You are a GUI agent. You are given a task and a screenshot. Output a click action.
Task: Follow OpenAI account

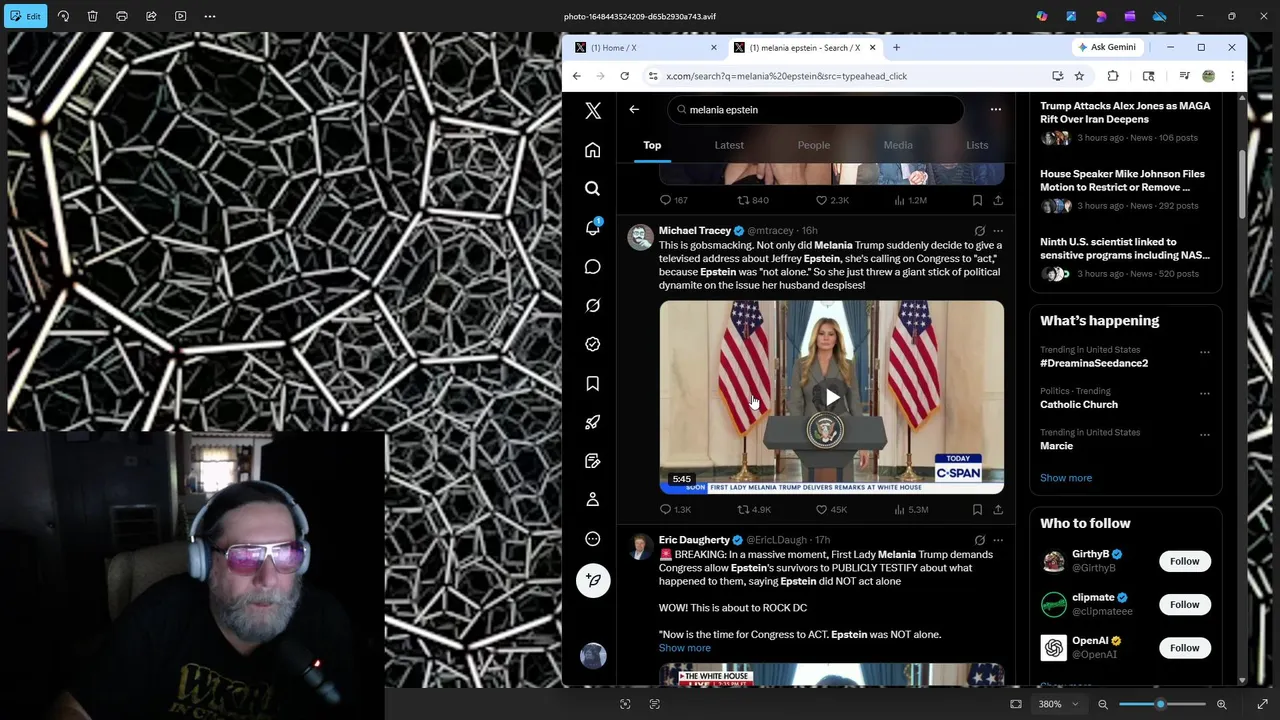coord(1185,648)
